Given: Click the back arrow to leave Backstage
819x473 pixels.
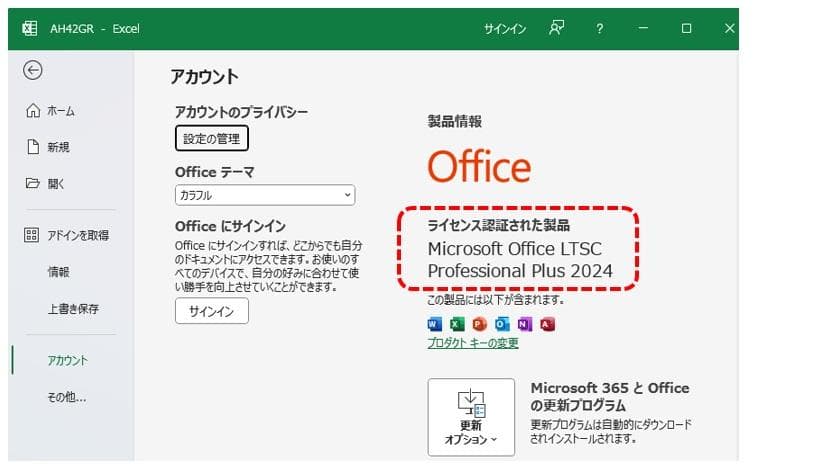Looking at the screenshot, I should point(32,70).
